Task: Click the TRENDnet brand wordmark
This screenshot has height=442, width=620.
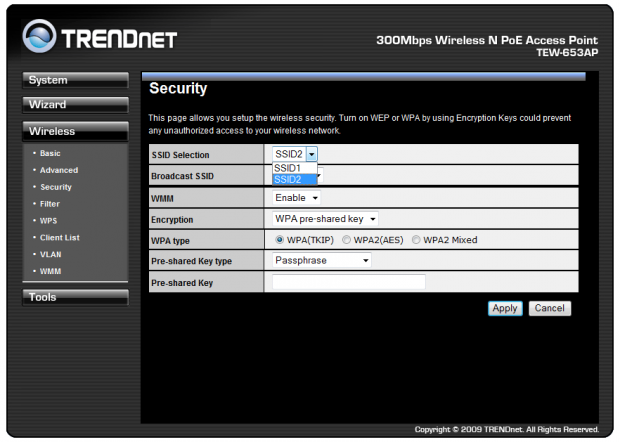Action: (119, 39)
